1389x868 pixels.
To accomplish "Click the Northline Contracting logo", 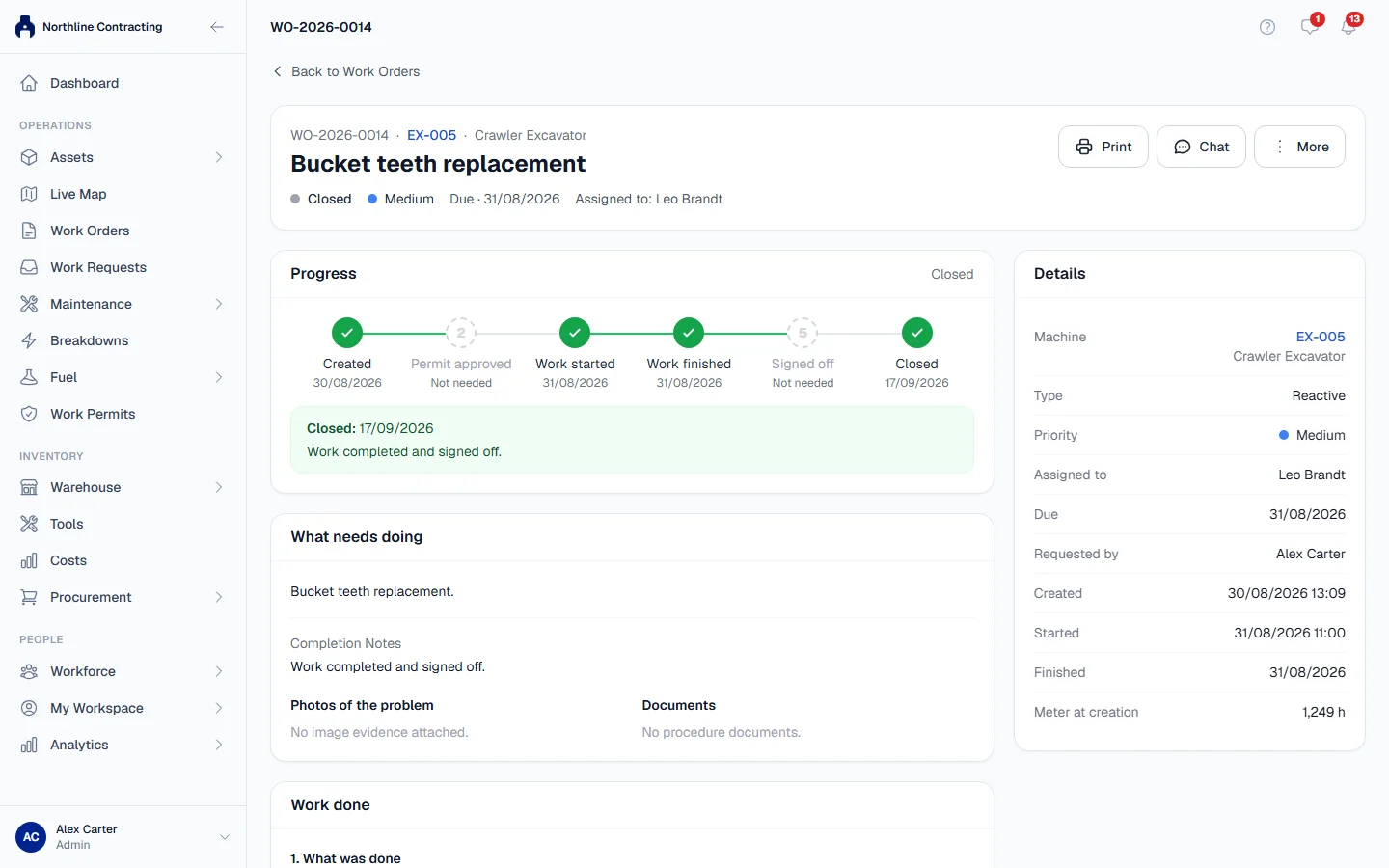I will coord(25,27).
